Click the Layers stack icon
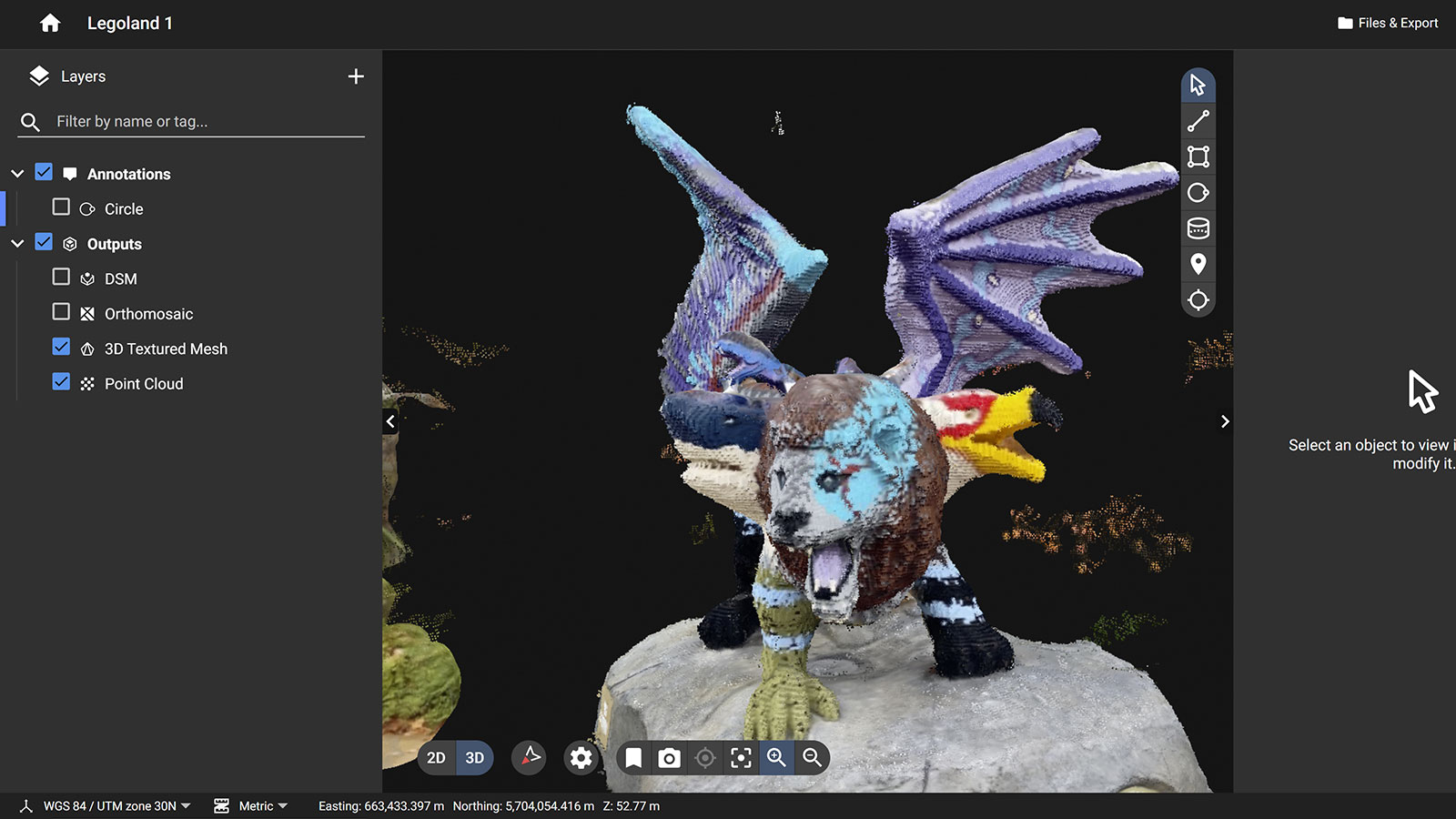Image resolution: width=1456 pixels, height=819 pixels. pos(38,76)
